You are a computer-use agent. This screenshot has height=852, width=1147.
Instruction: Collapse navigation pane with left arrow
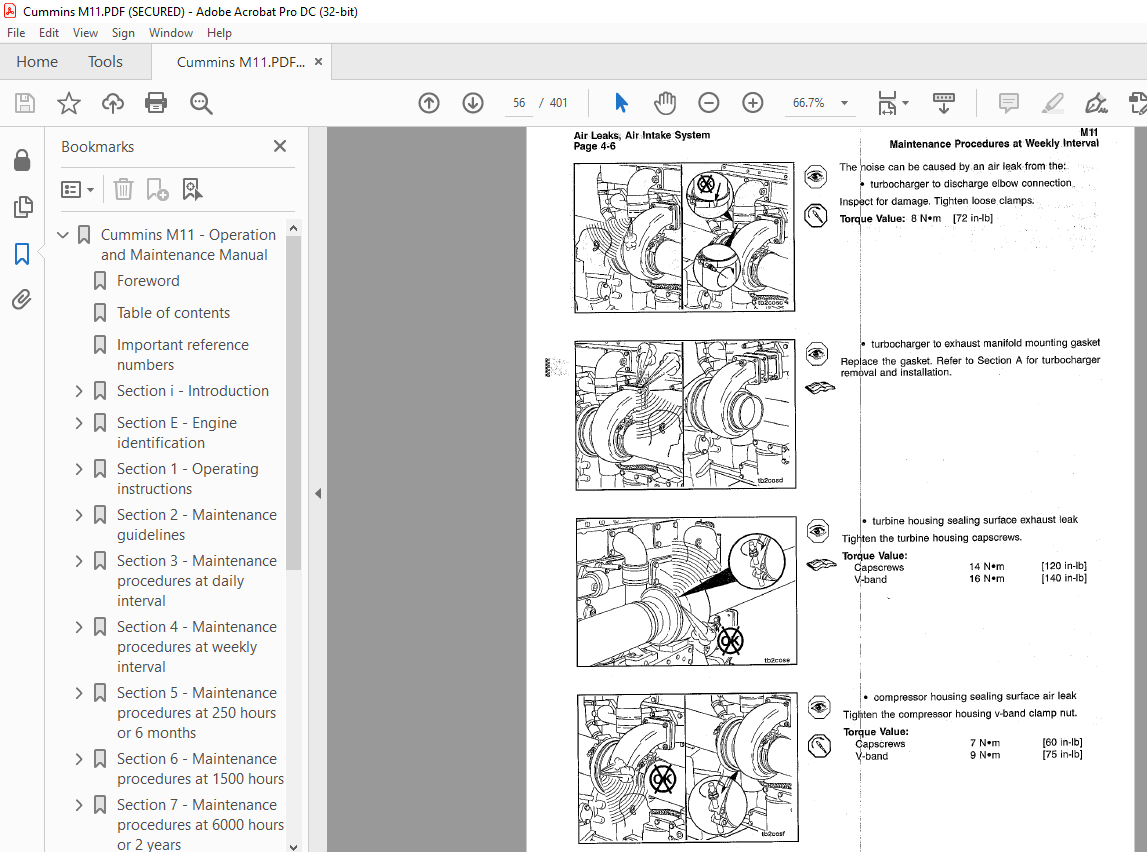(317, 494)
